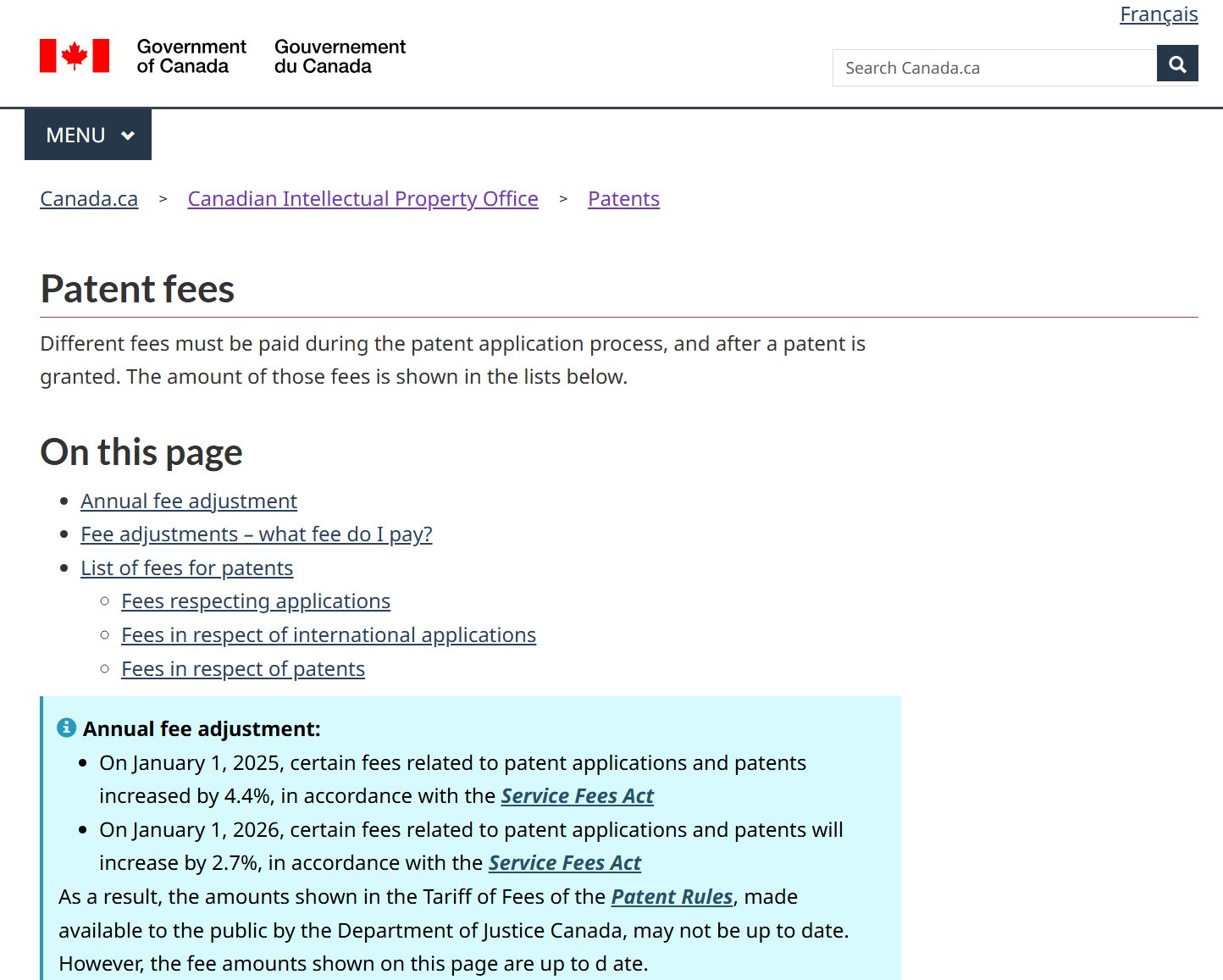Open the Canada.ca breadcrumb link
The height and width of the screenshot is (980, 1223).
[x=89, y=199]
